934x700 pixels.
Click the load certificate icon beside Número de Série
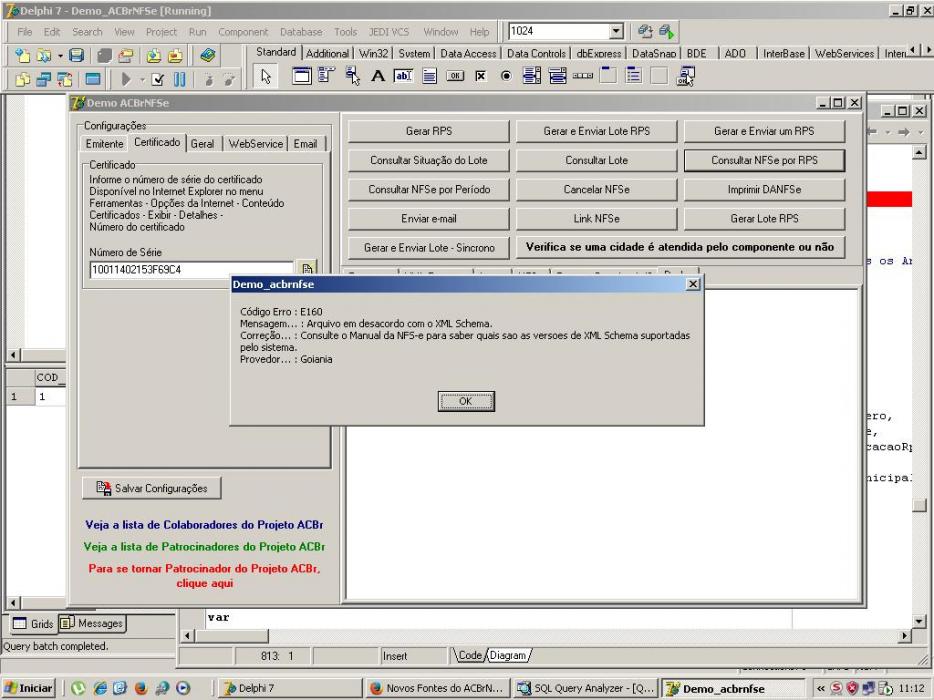click(x=307, y=269)
